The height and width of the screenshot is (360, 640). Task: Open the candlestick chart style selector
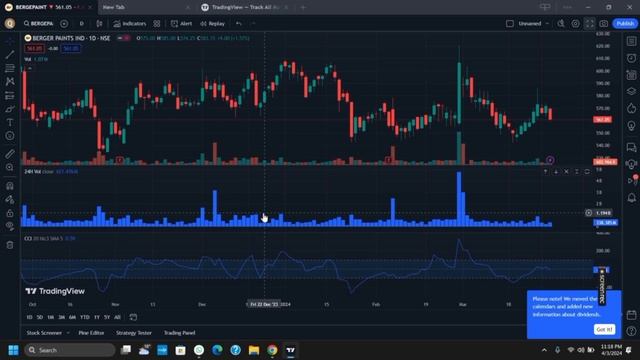tap(99, 24)
